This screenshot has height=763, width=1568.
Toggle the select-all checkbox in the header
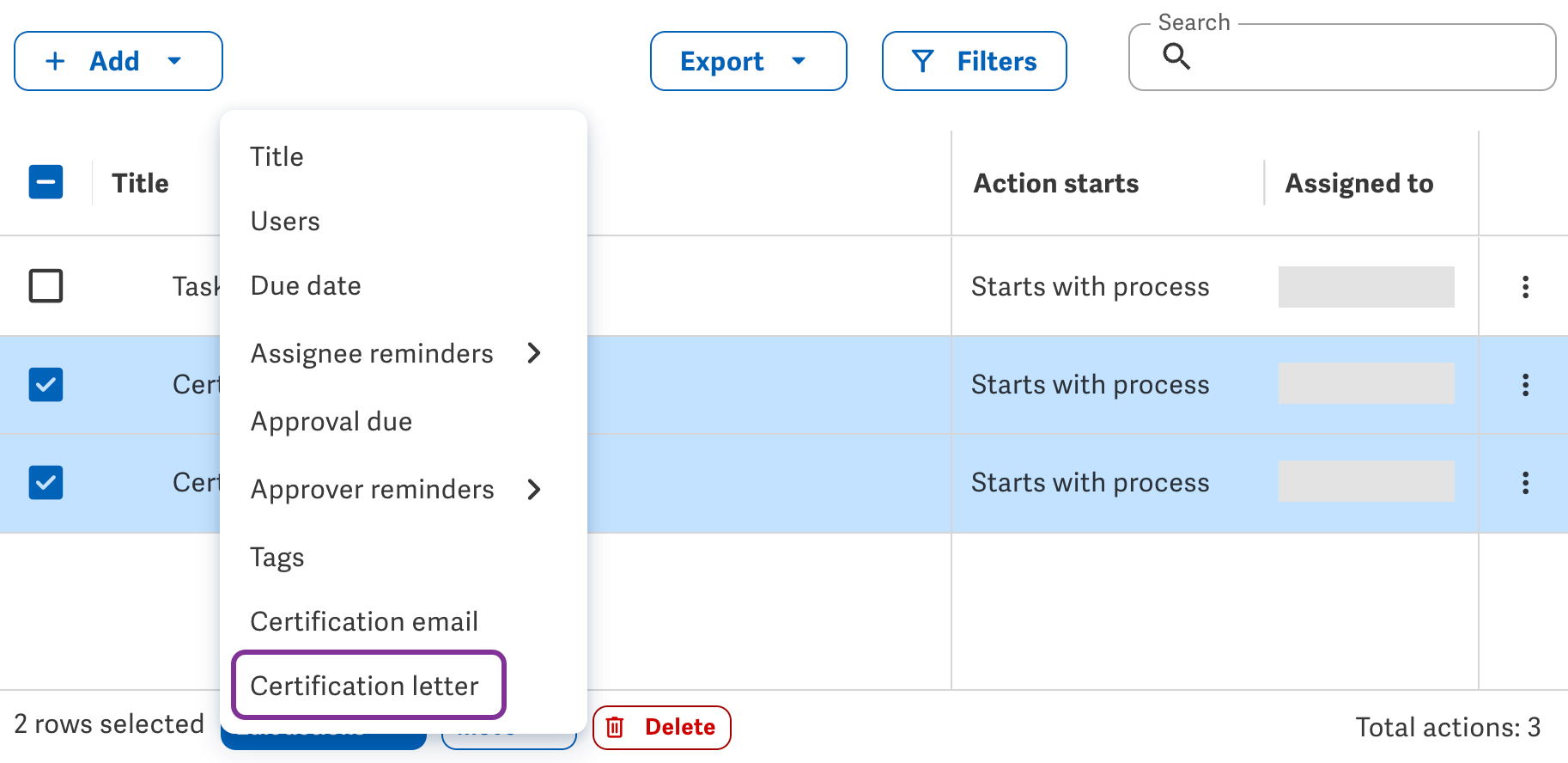[46, 182]
